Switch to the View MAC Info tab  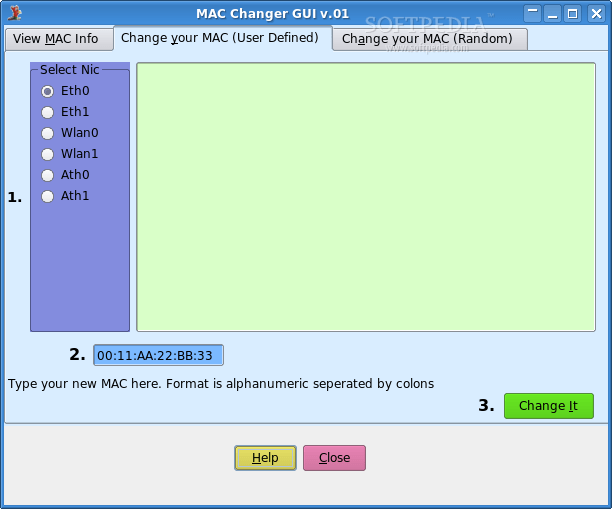[59, 39]
